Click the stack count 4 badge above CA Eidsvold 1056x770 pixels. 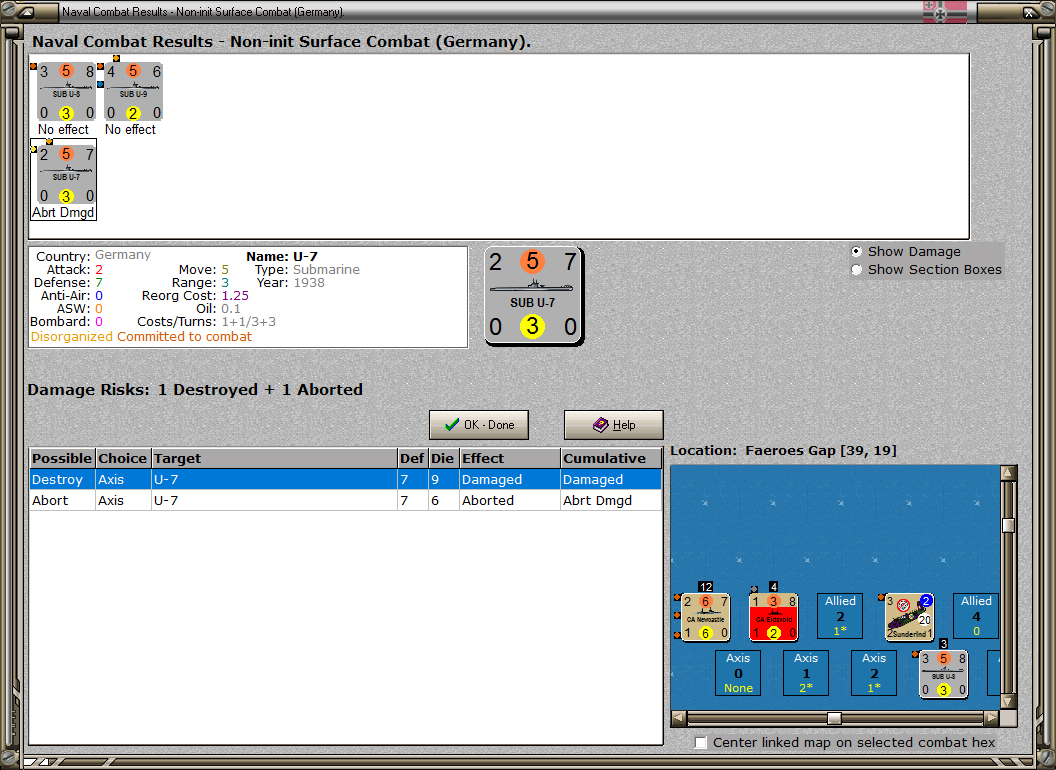(773, 587)
